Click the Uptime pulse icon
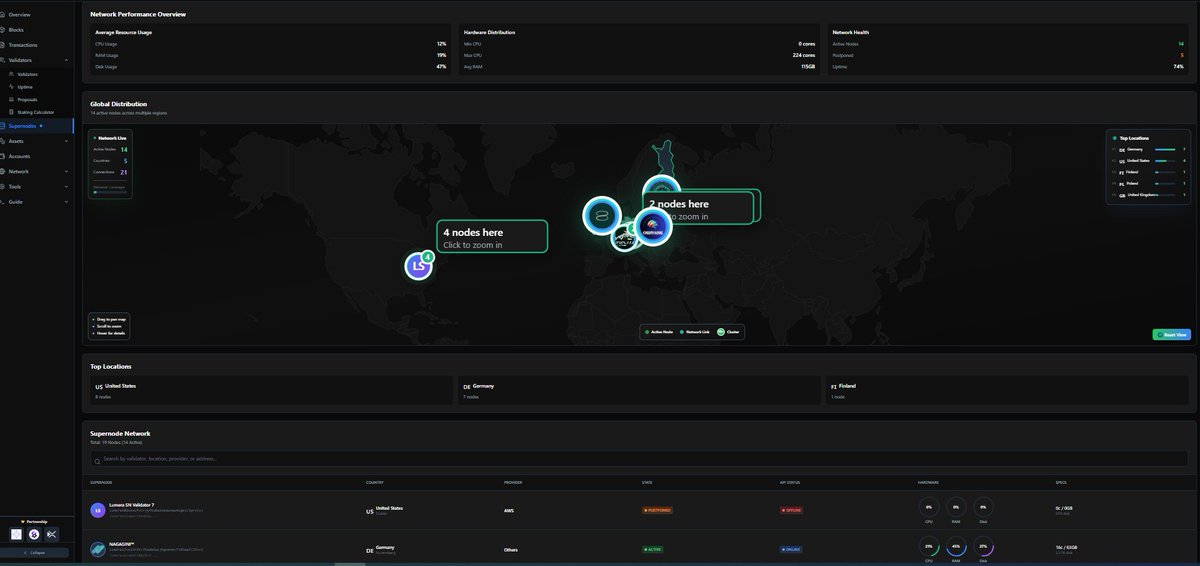 [x=11, y=87]
